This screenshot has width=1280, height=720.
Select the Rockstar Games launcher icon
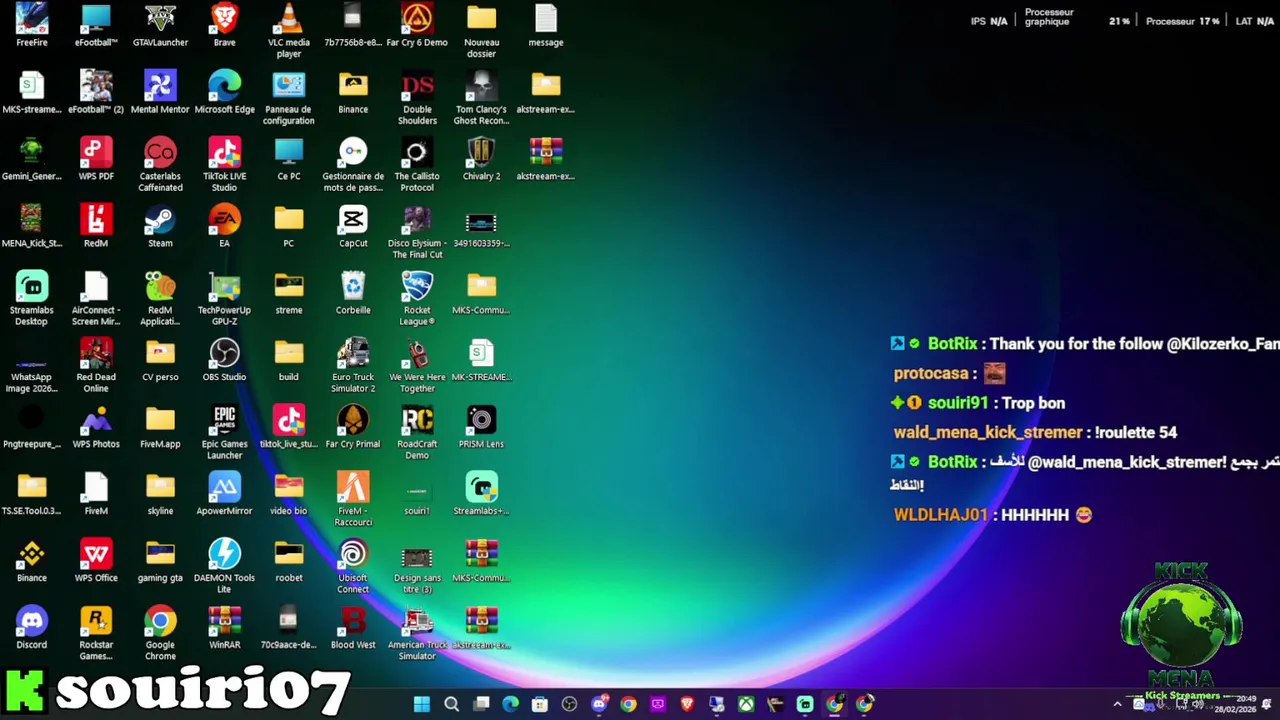[96, 634]
